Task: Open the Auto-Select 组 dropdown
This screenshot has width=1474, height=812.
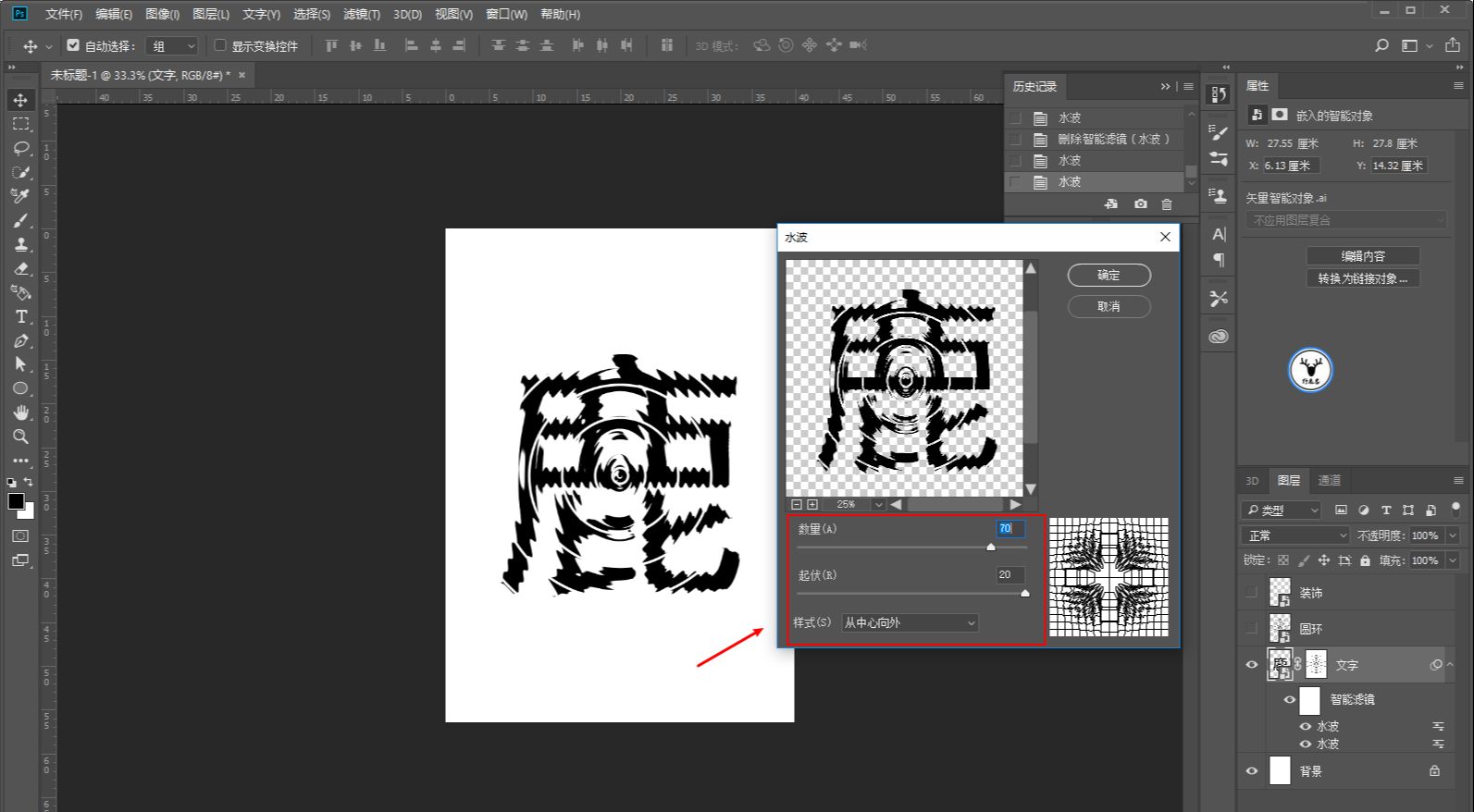Action: [174, 45]
